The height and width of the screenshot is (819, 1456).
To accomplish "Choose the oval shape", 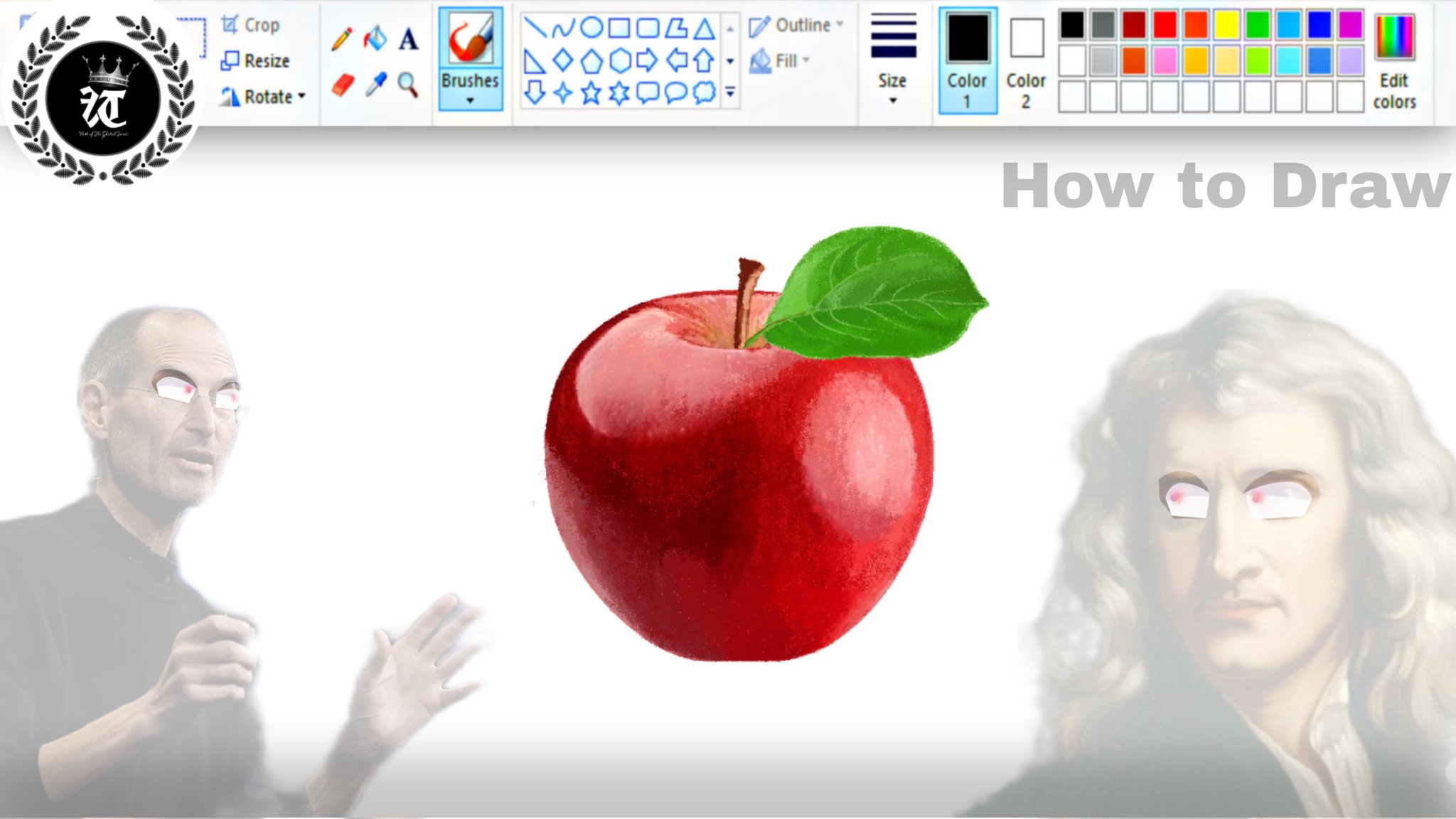I will click(x=591, y=28).
